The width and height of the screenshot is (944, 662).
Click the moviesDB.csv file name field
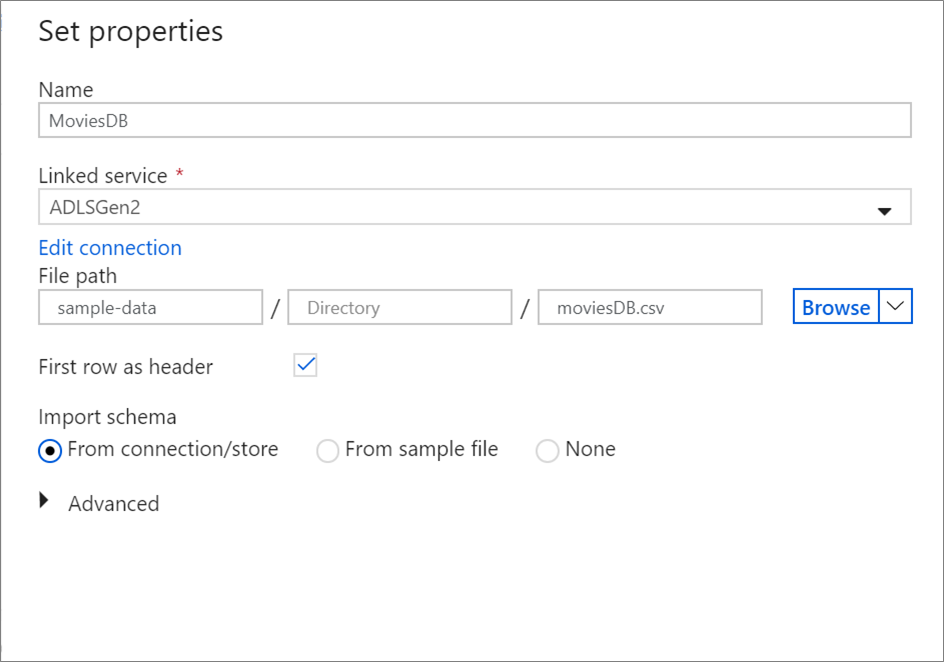tap(649, 308)
